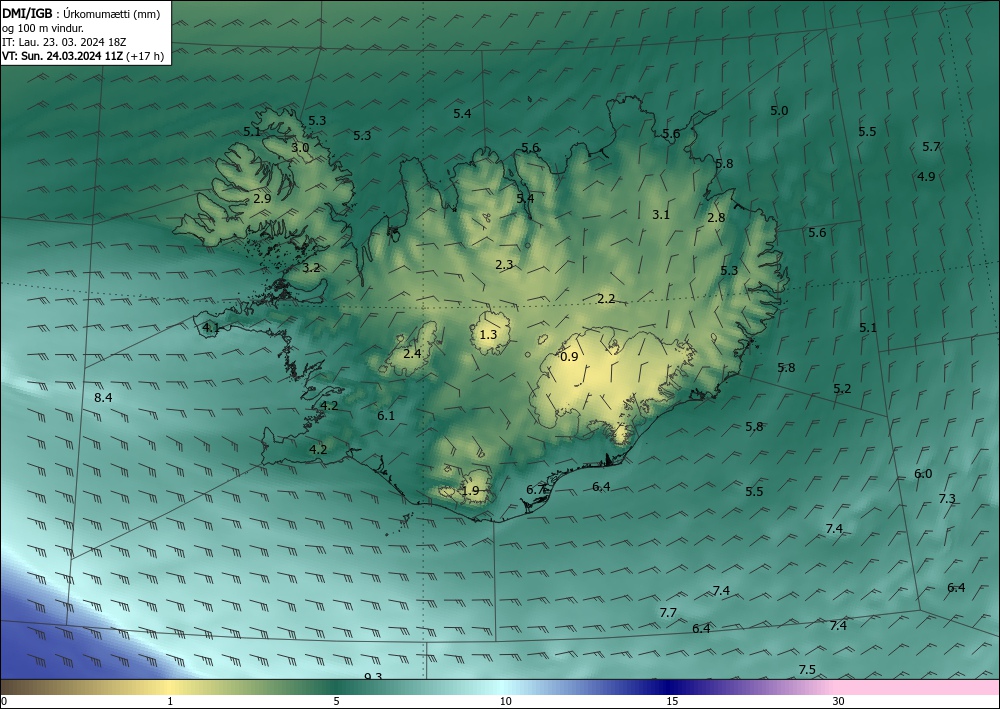Click the 7.5 value near the bottom

(807, 669)
